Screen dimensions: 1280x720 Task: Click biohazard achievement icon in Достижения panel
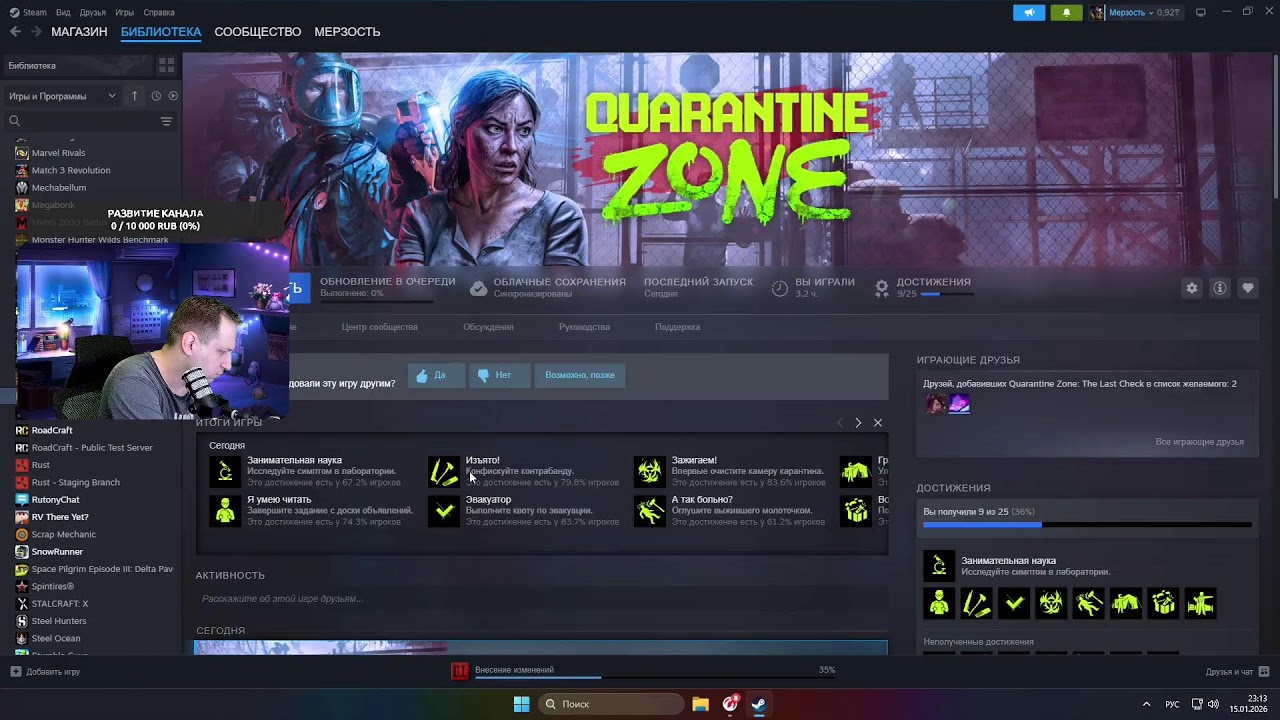(x=1051, y=603)
